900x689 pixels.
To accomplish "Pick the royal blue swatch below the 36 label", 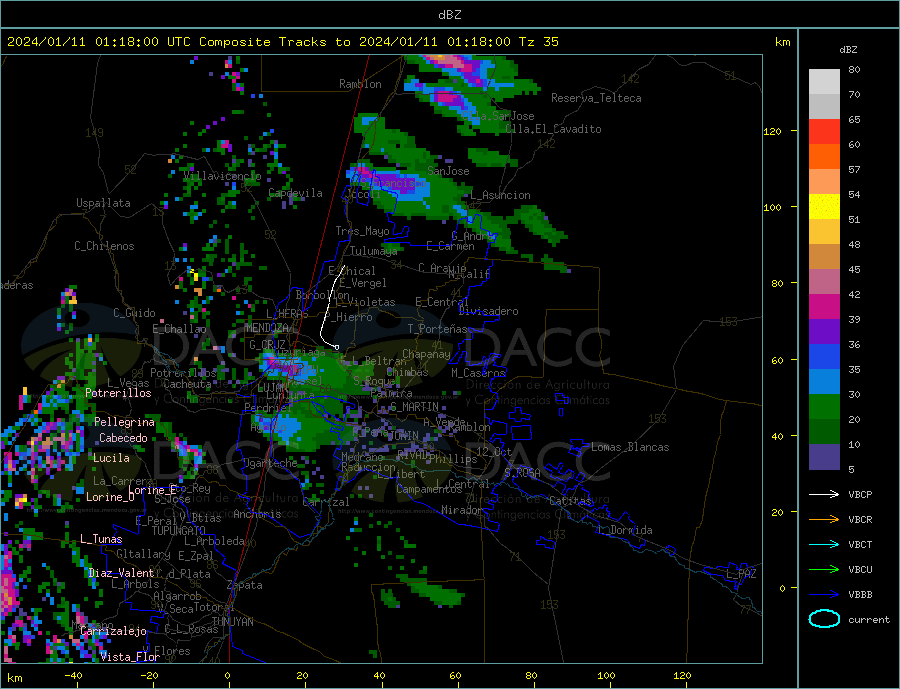I will point(824,357).
